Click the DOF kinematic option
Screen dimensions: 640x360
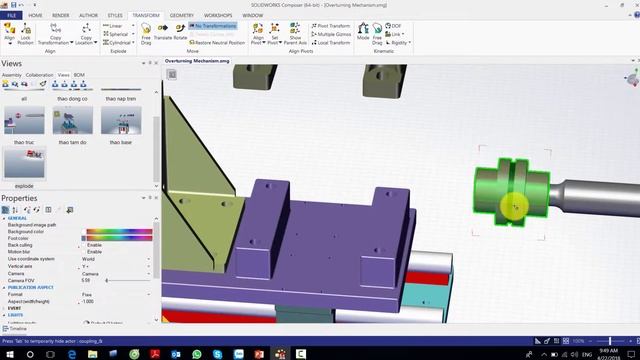pos(393,26)
